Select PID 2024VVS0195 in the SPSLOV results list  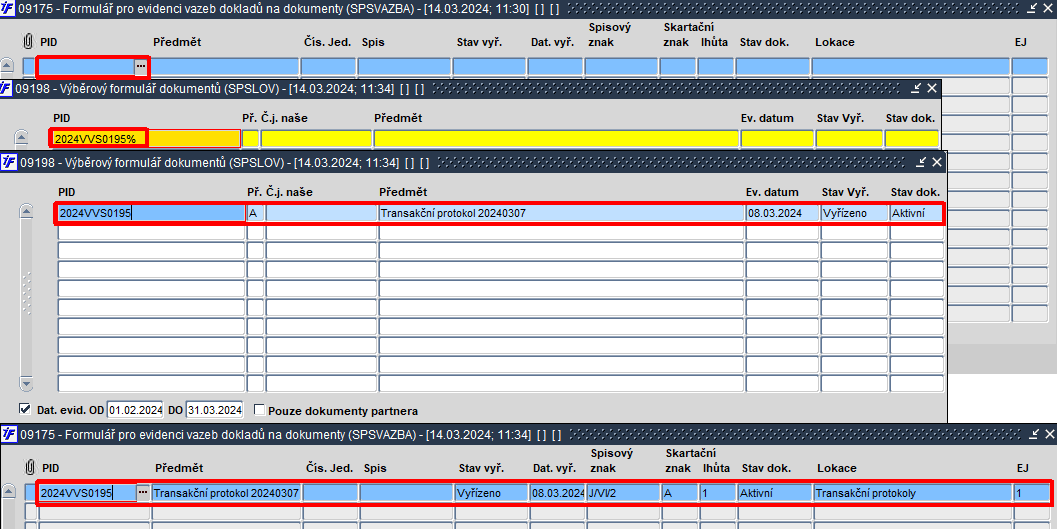coord(151,213)
